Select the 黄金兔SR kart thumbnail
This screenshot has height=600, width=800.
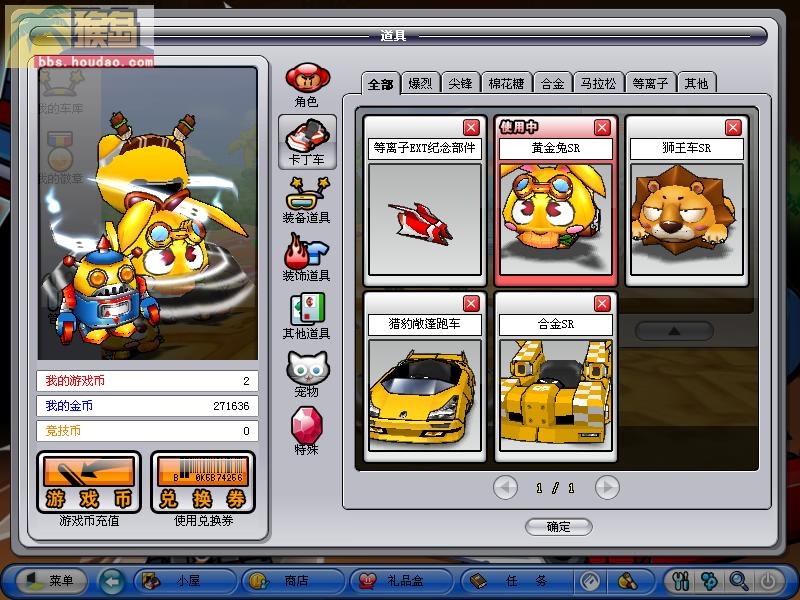tap(556, 219)
